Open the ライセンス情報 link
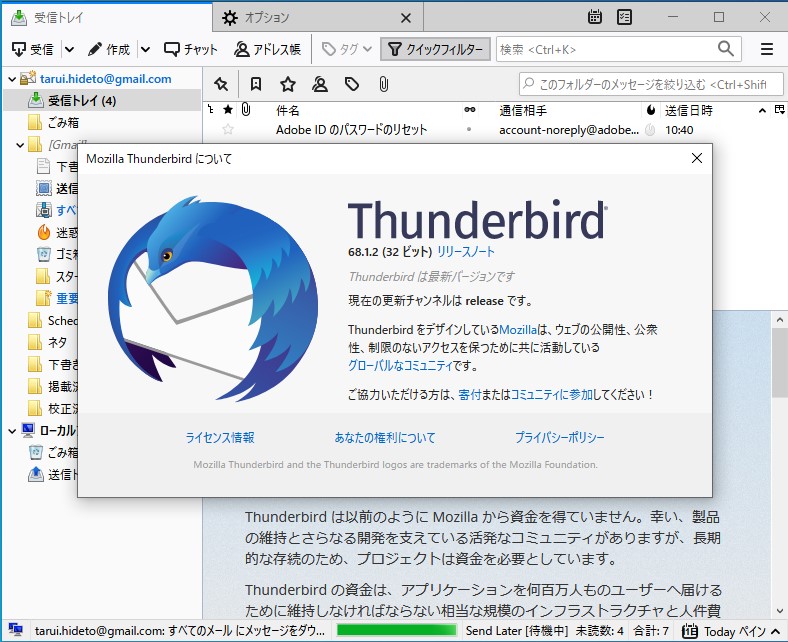 tap(220, 438)
